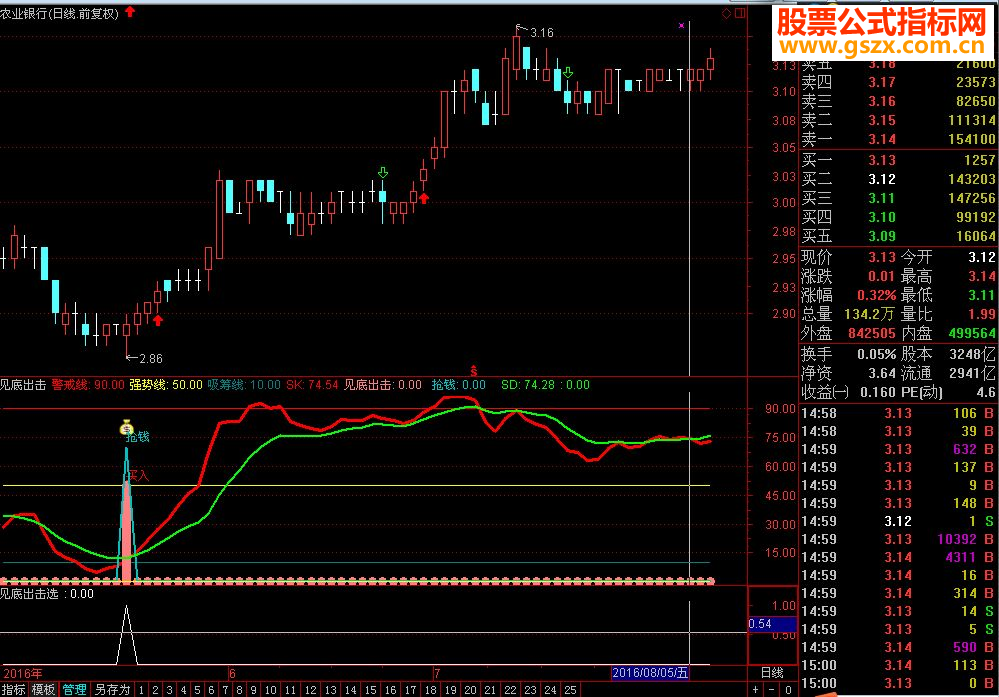Click the diamond icon at chart top-right
The height and width of the screenshot is (697, 999).
click(727, 13)
